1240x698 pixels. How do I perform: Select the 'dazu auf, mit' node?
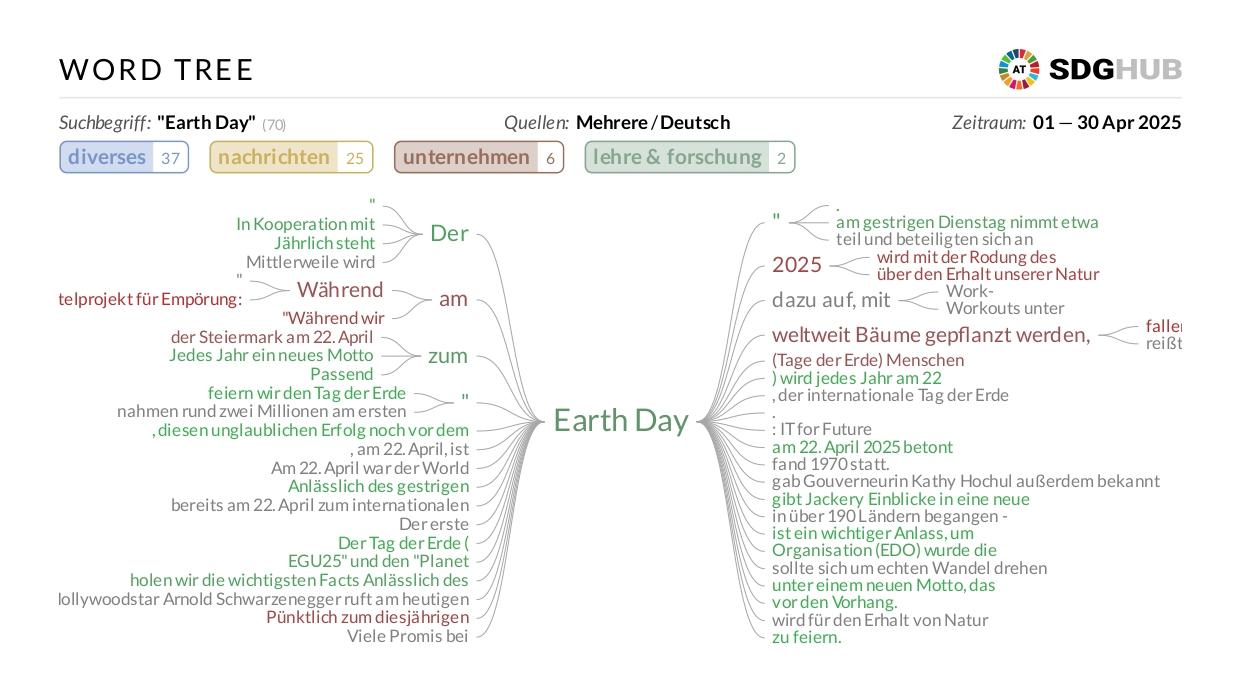(x=831, y=300)
